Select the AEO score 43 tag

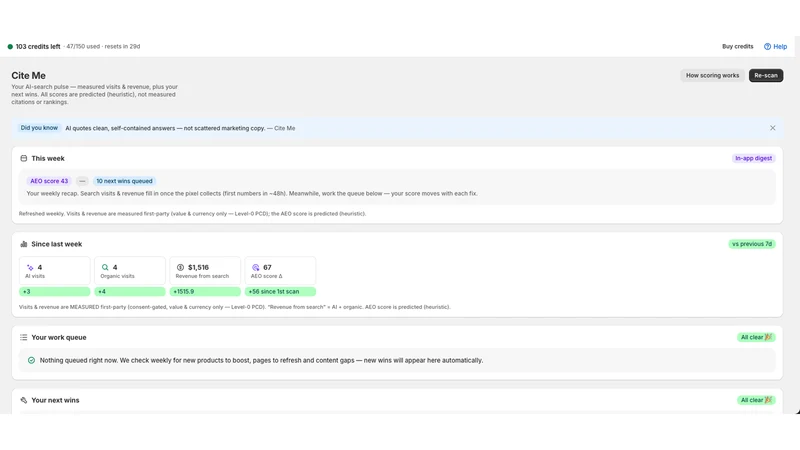tap(49, 181)
